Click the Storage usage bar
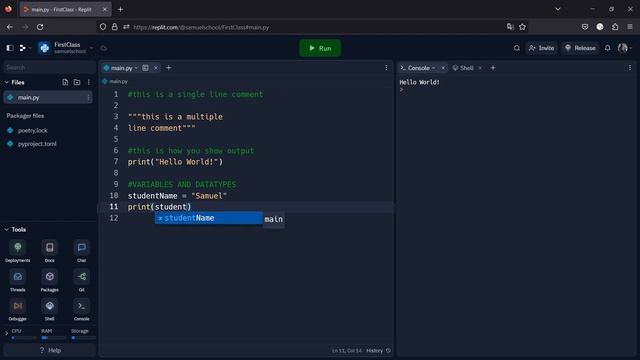This screenshot has height=360, width=640. (83, 338)
